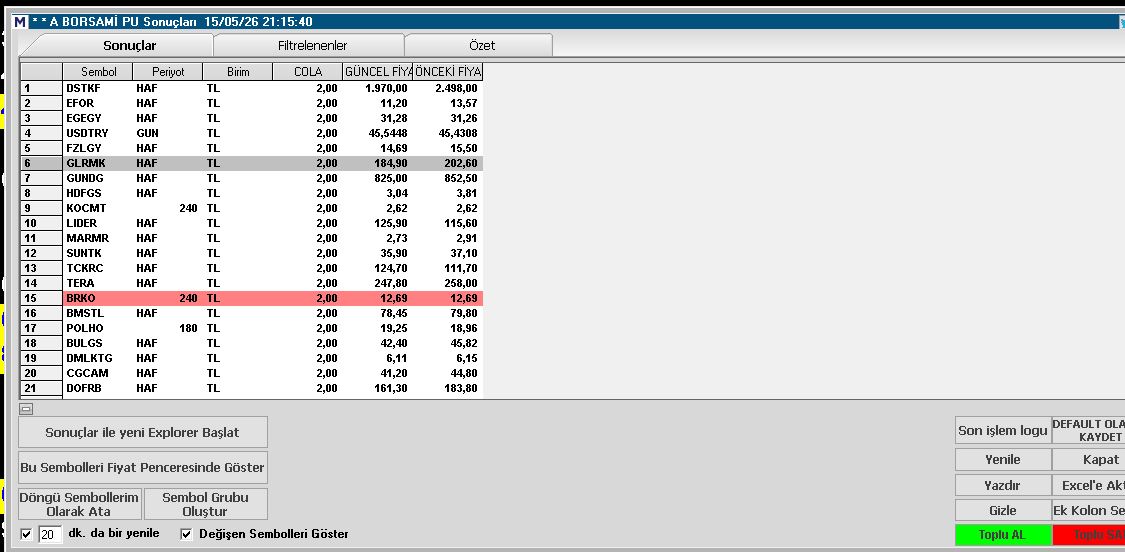Click the Ek Kolon Seç button
Image resolution: width=1125 pixels, height=552 pixels.
click(x=1088, y=510)
